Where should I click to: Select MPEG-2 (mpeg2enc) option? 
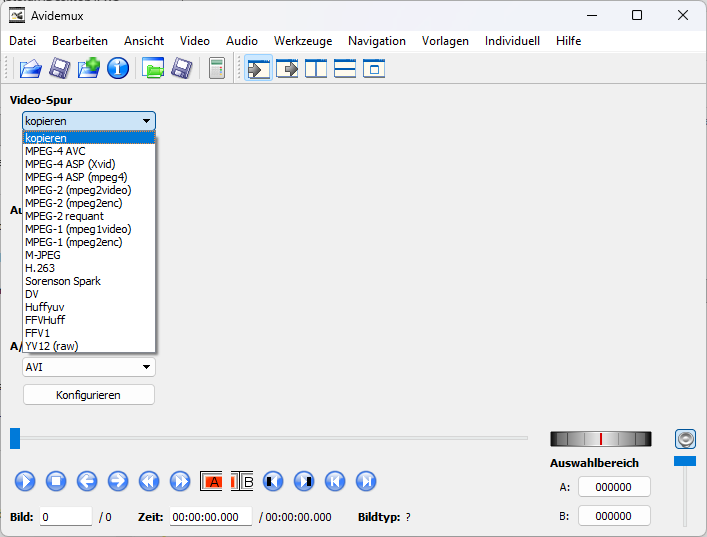tap(89, 203)
